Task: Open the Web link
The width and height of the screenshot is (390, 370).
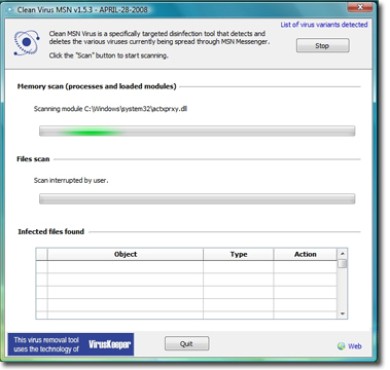Action: (x=355, y=346)
